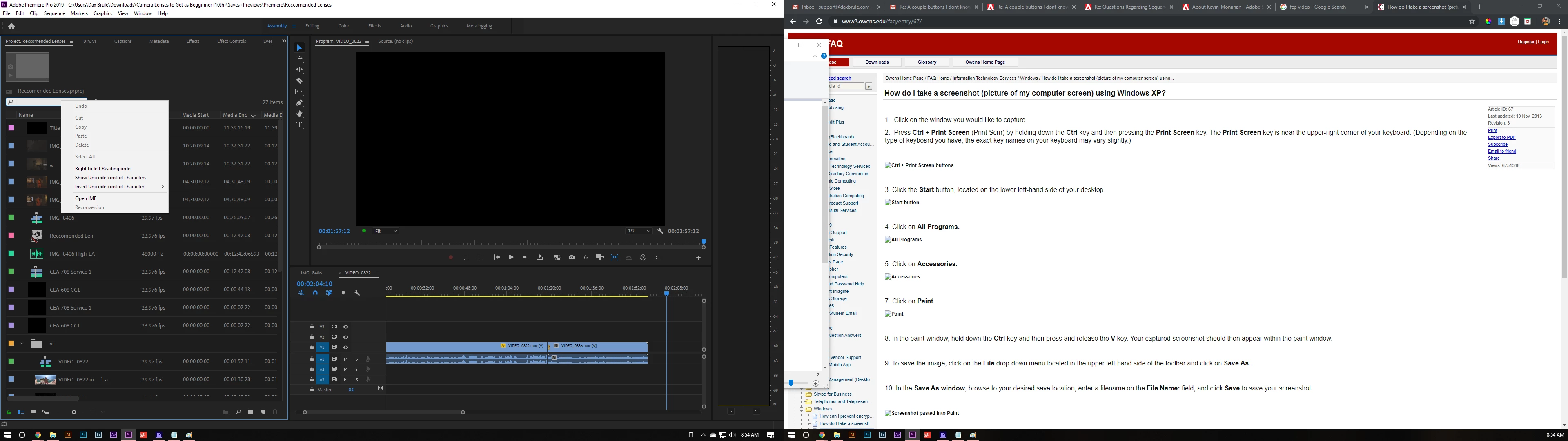This screenshot has width=1568, height=441.
Task: Click the Export Frame camera icon
Action: pos(572,258)
